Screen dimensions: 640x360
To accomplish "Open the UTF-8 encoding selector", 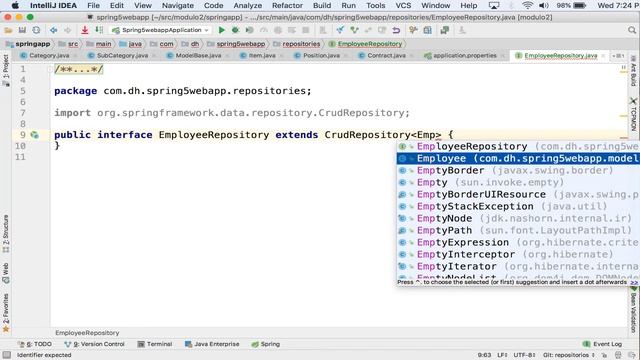I will 524,355.
